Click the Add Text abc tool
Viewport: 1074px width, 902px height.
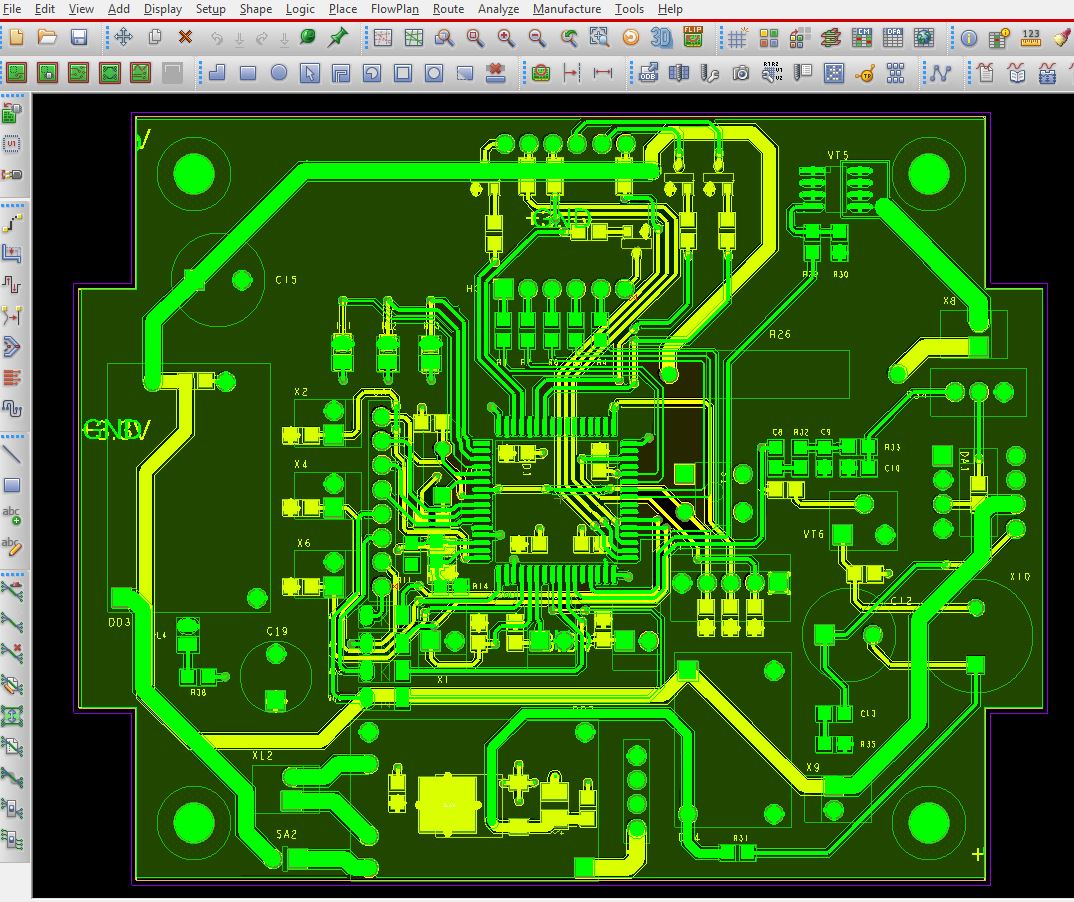(x=12, y=515)
